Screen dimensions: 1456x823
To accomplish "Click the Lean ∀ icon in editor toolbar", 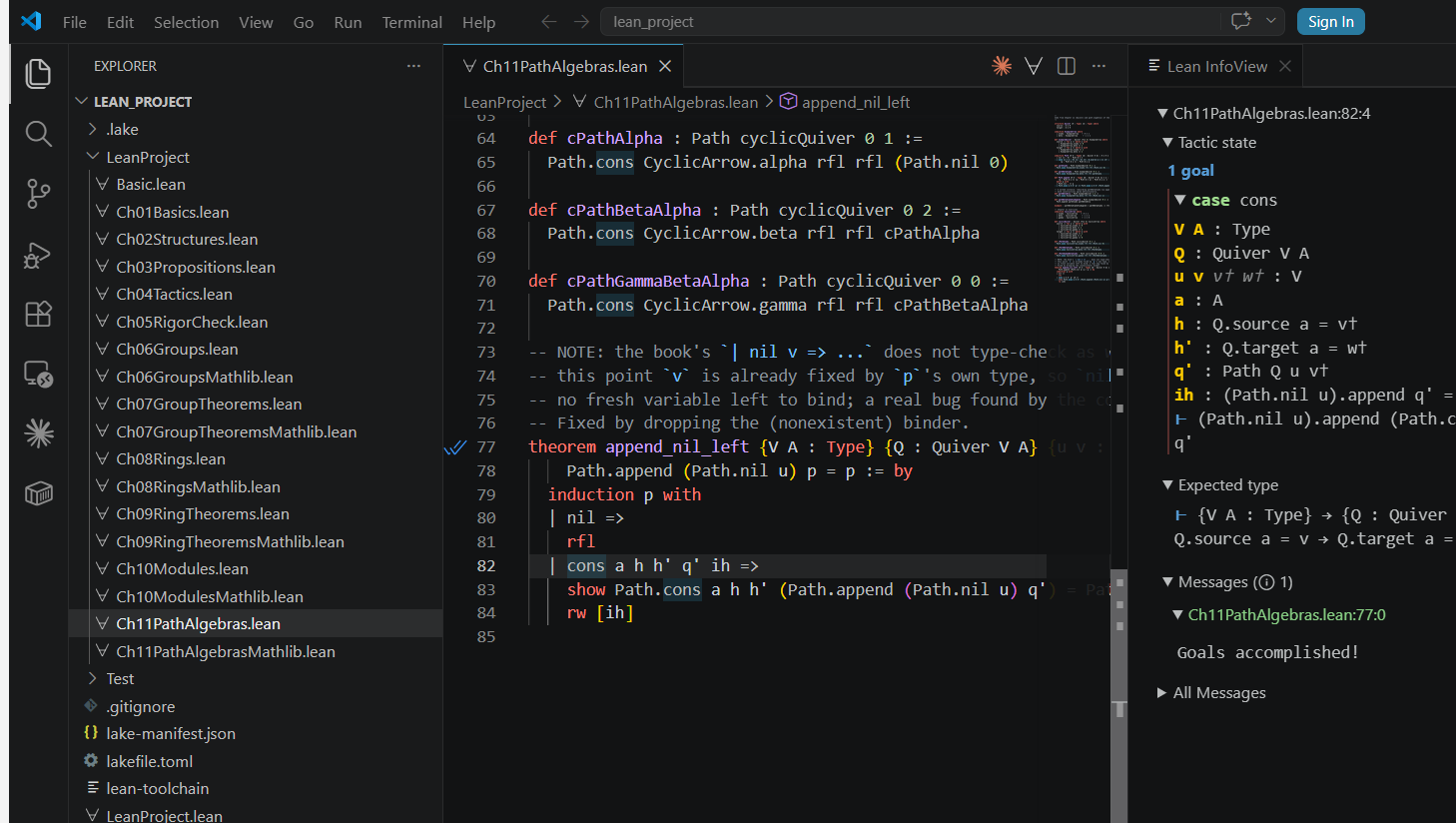I will coord(1034,66).
